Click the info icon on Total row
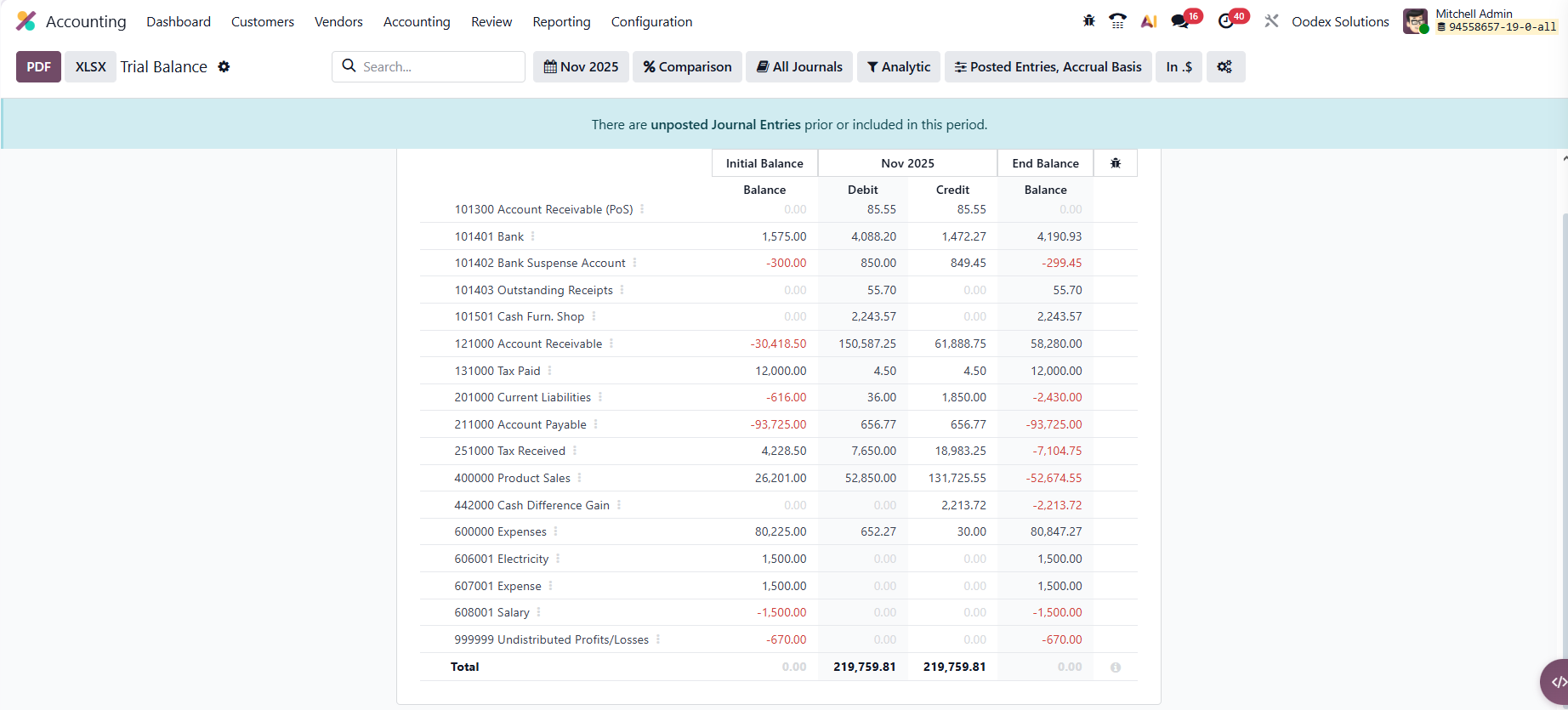Image resolution: width=1568 pixels, height=710 pixels. 1116,667
